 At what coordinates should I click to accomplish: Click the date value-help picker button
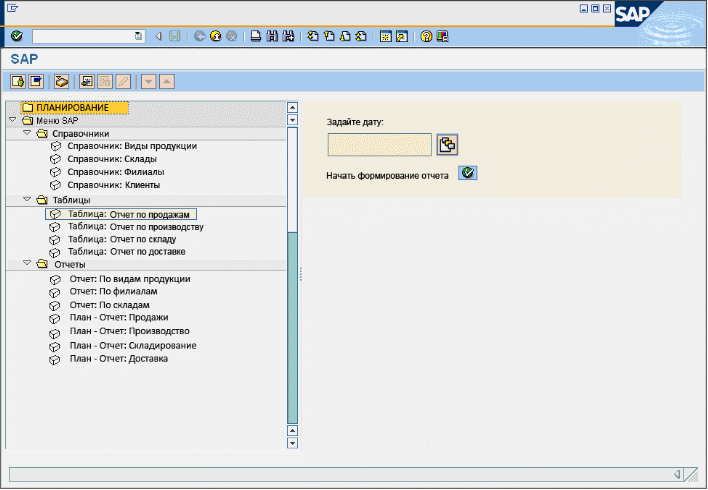[x=447, y=145]
